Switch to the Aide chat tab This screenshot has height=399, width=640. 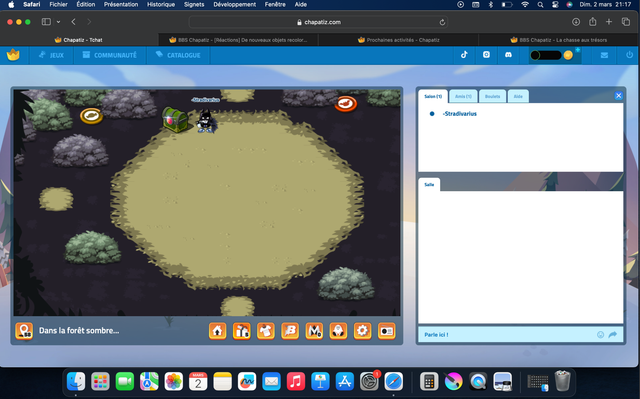tap(518, 96)
